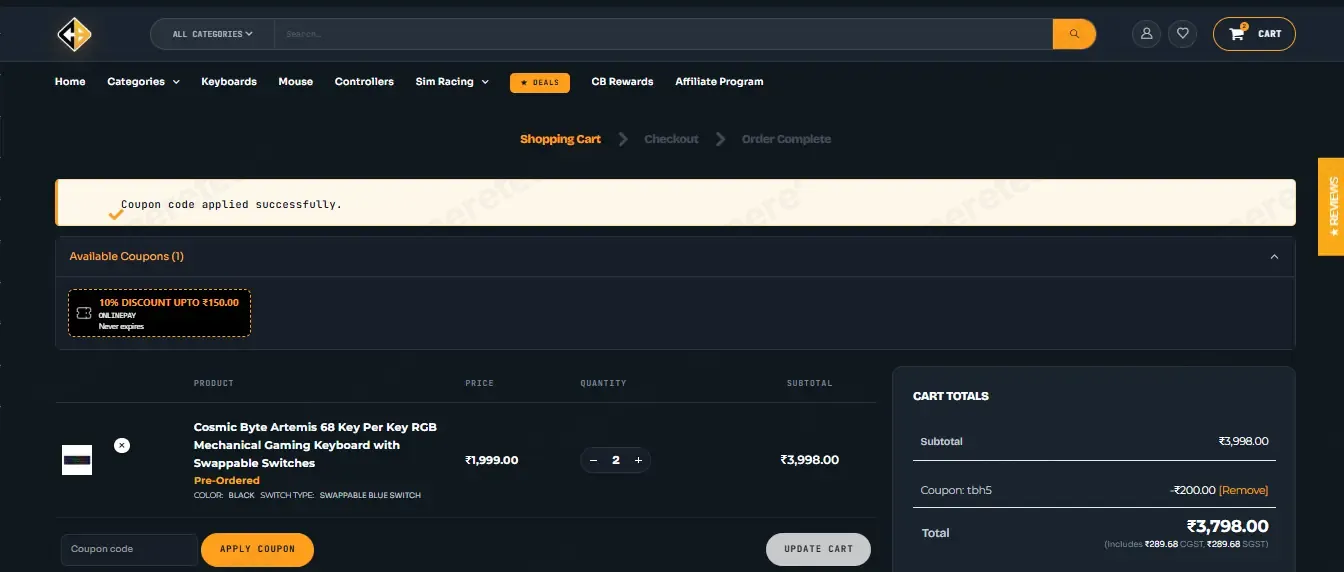Focus the search text field
1344x572 pixels.
pyautogui.click(x=663, y=34)
